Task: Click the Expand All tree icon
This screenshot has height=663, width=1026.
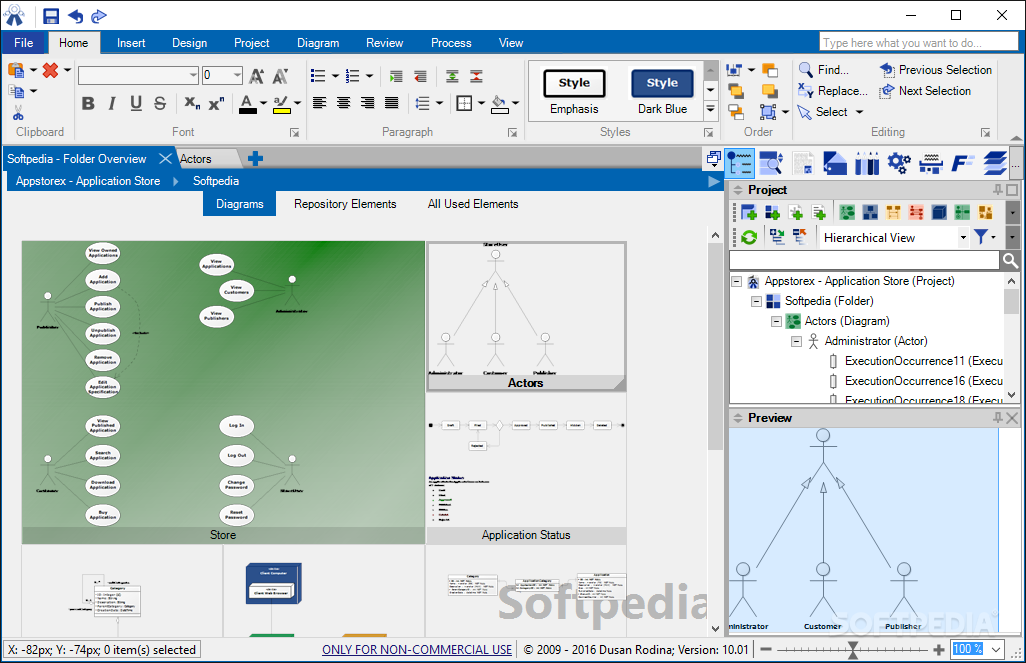Action: (x=777, y=236)
